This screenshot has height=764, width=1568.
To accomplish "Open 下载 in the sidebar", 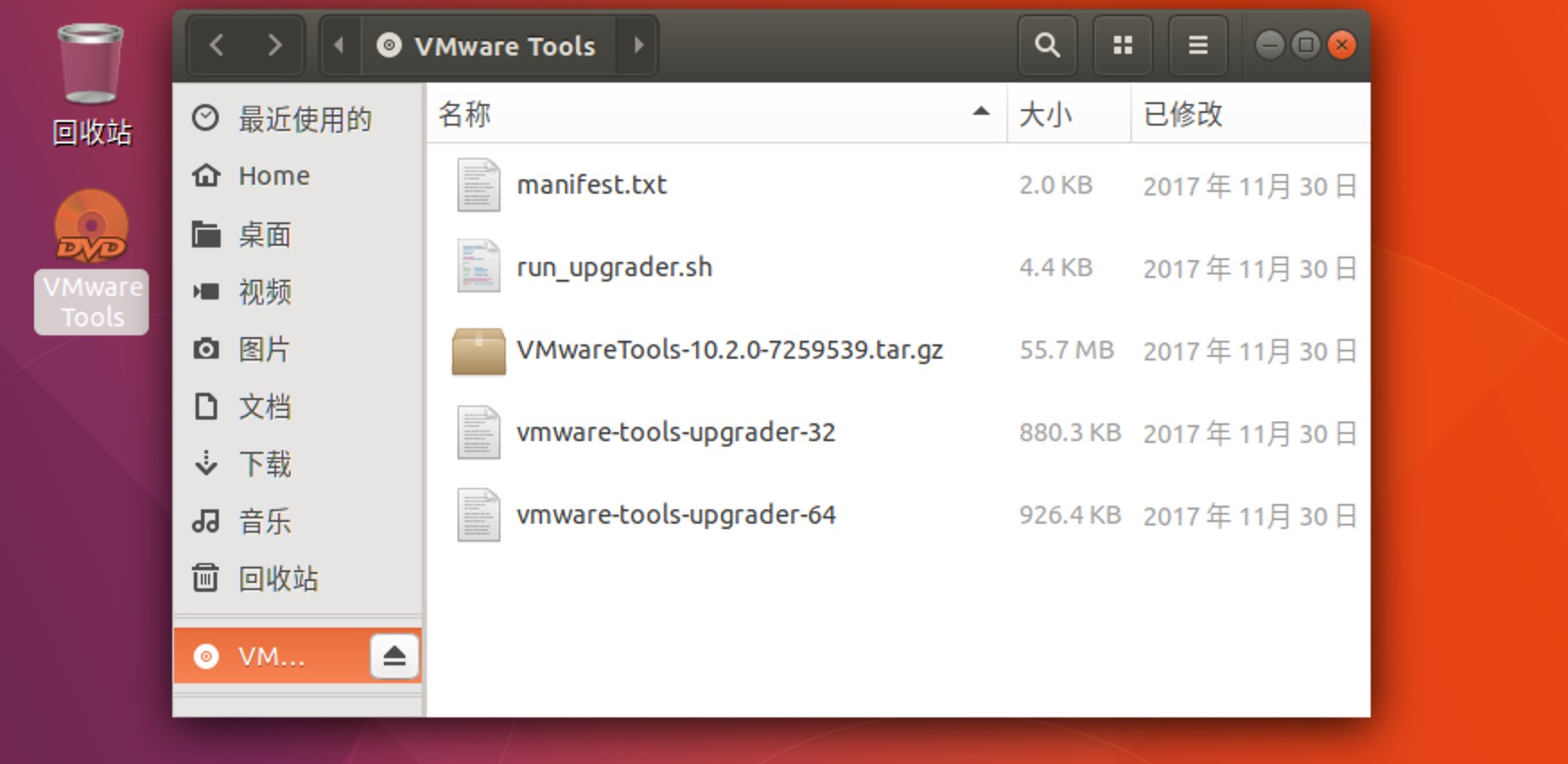I will tap(298, 464).
